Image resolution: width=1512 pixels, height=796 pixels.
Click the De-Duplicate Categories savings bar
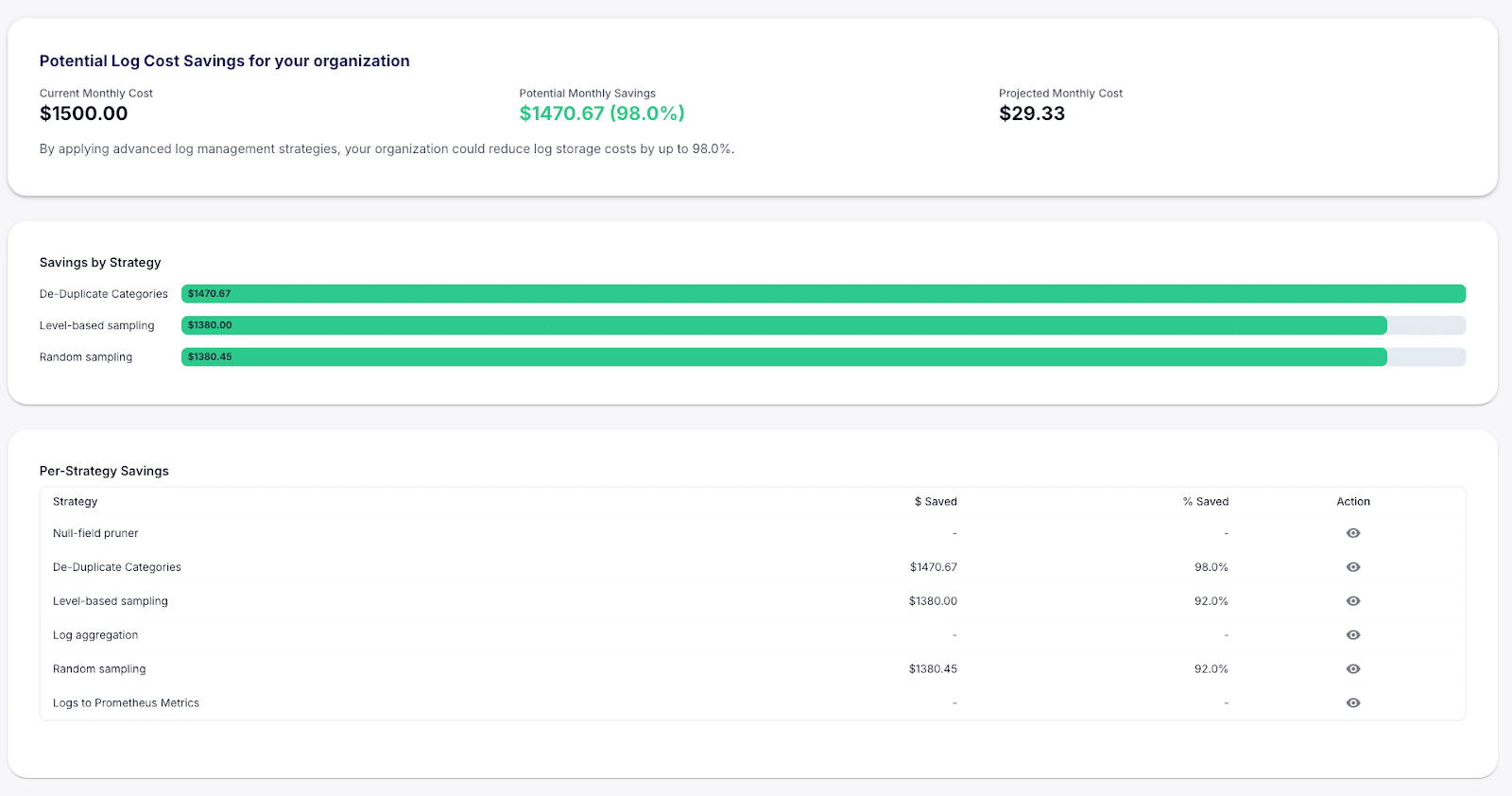(823, 294)
